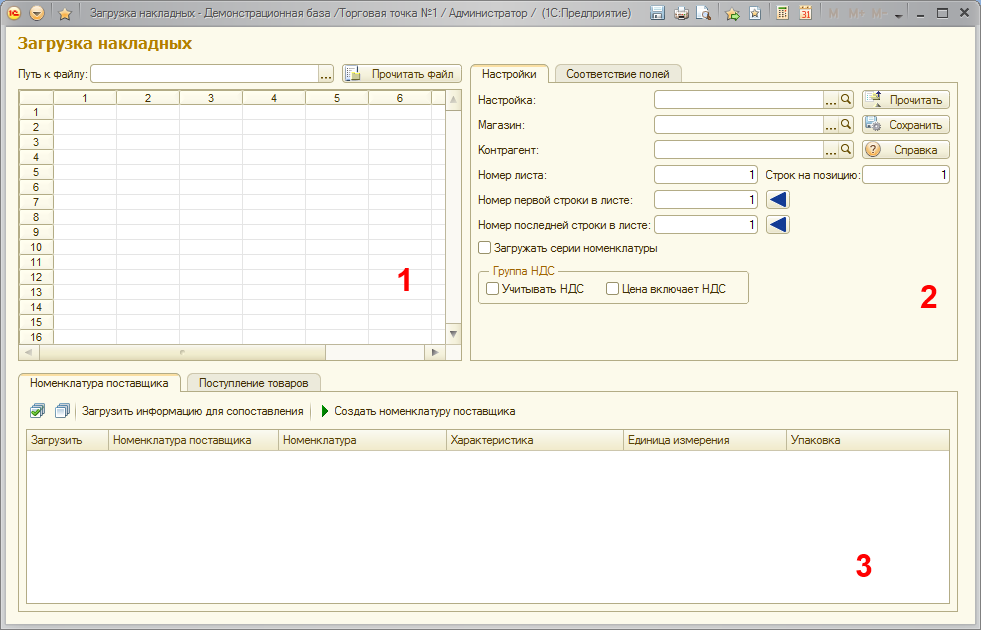Open the calculator icon
The image size is (981, 630).
tap(782, 14)
